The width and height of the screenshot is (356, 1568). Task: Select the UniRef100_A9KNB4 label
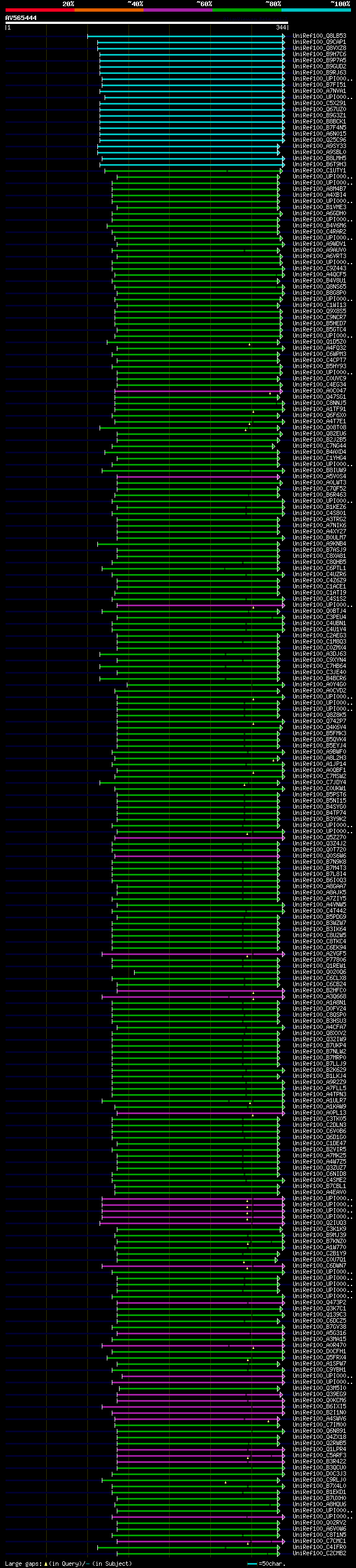point(319,543)
